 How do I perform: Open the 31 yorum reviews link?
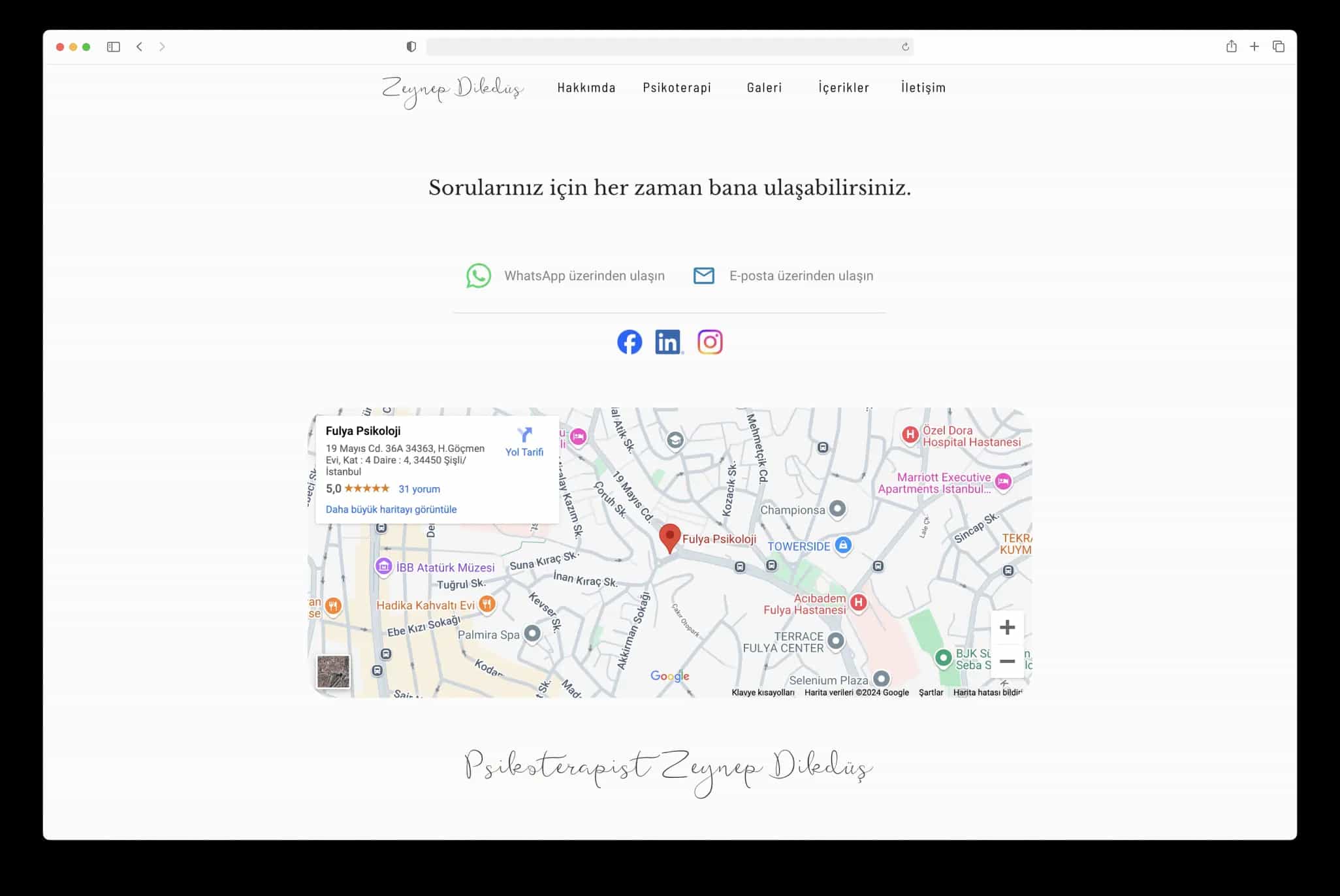click(x=419, y=489)
